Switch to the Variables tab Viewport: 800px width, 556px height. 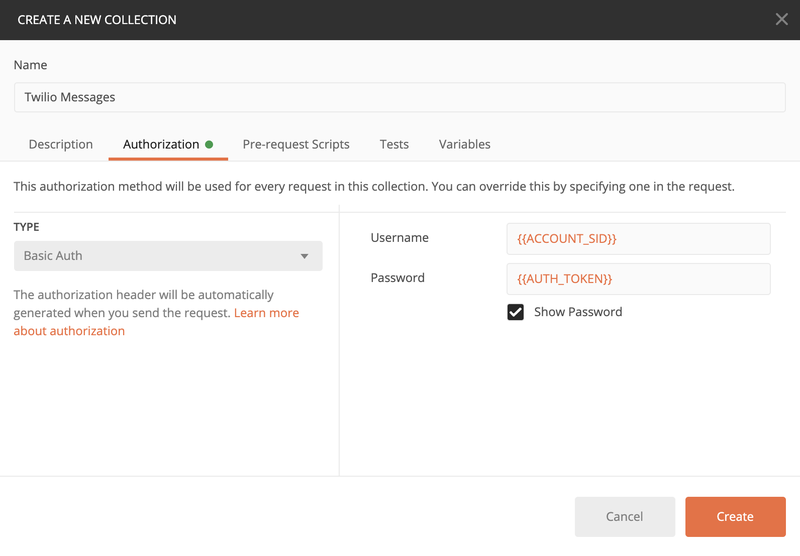pos(464,144)
